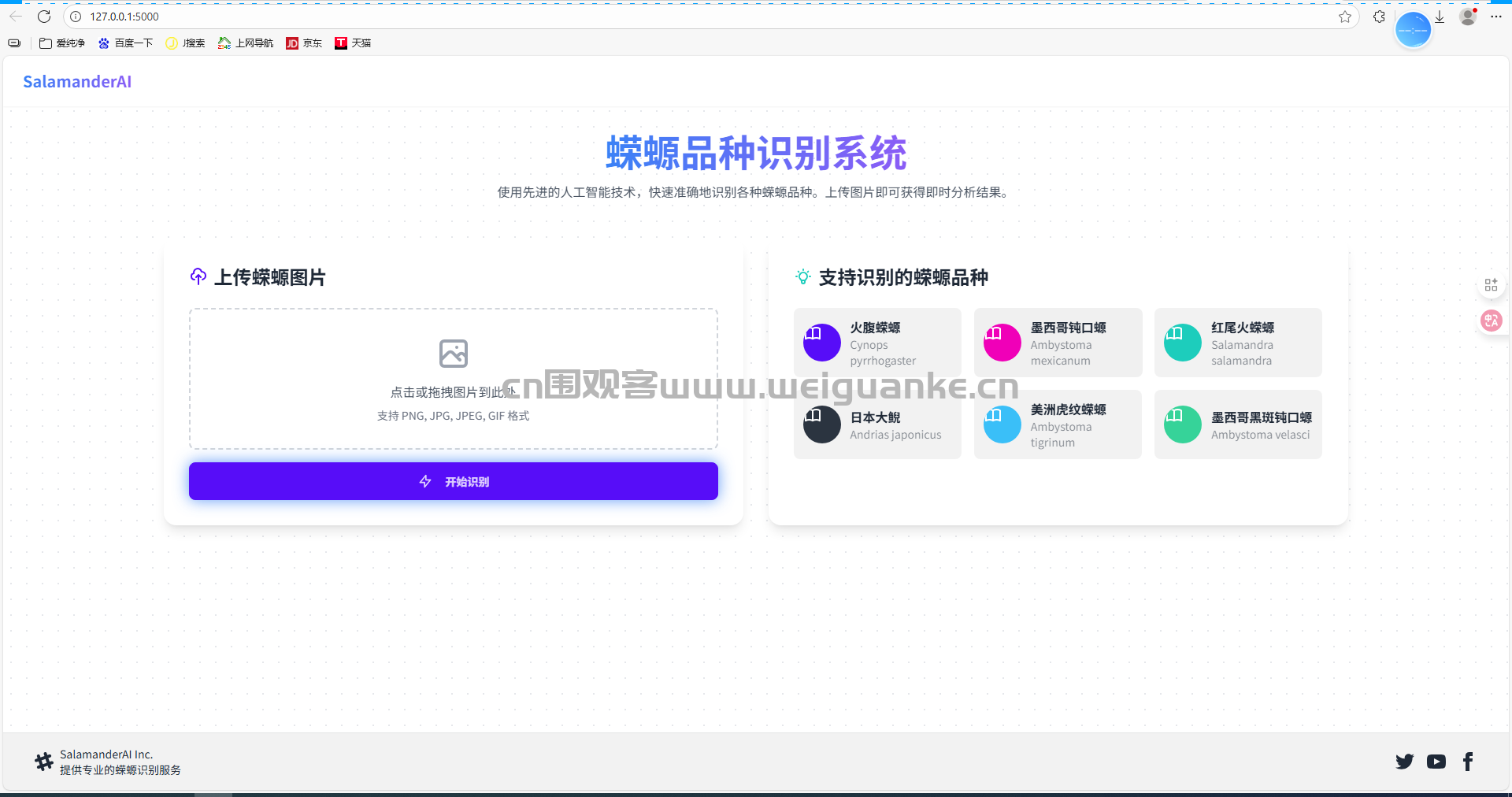Click the magenta icon for 墨西哥钝口螈
This screenshot has height=797, width=1512.
coord(1002,343)
